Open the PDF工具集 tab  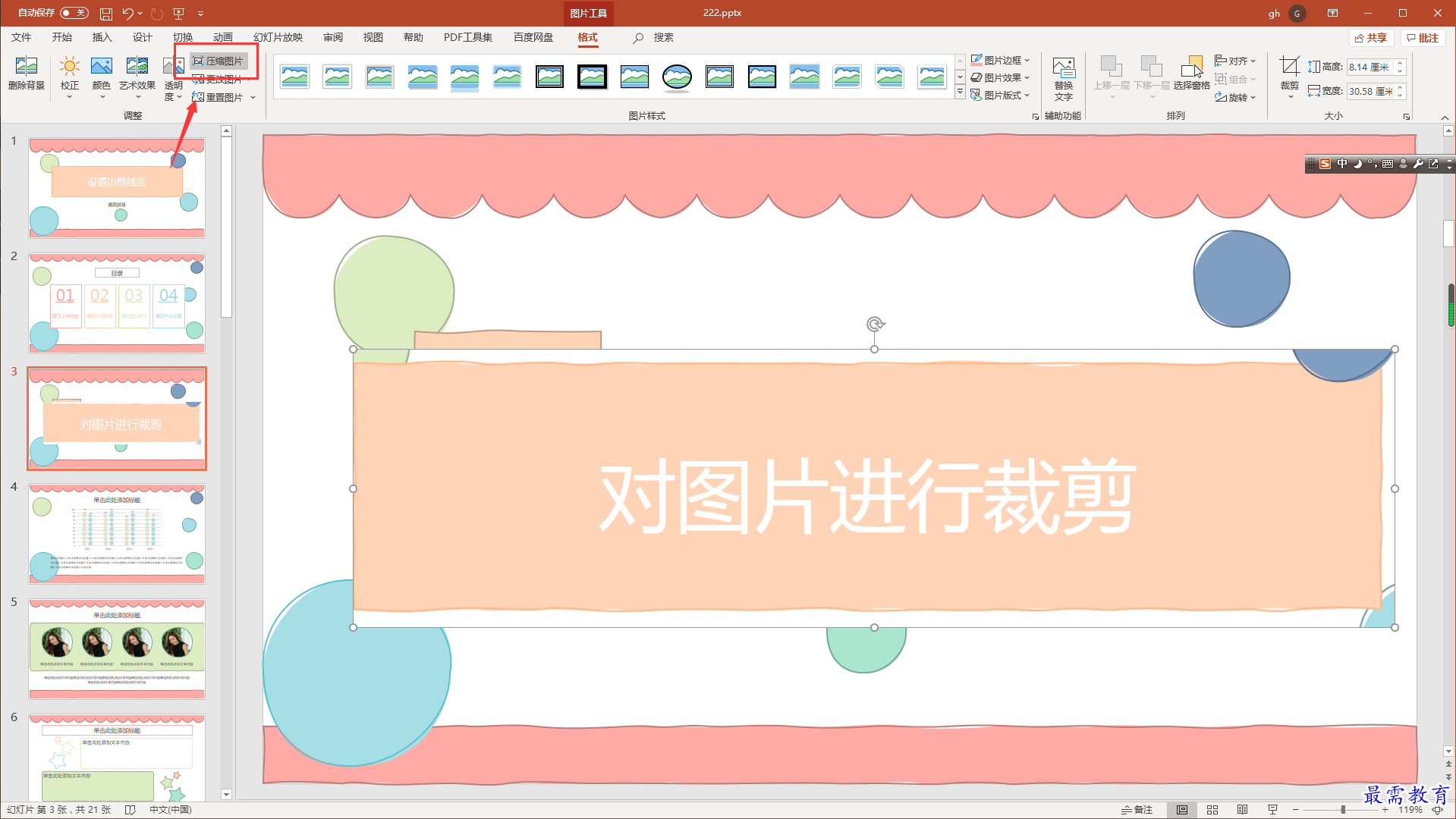[468, 37]
